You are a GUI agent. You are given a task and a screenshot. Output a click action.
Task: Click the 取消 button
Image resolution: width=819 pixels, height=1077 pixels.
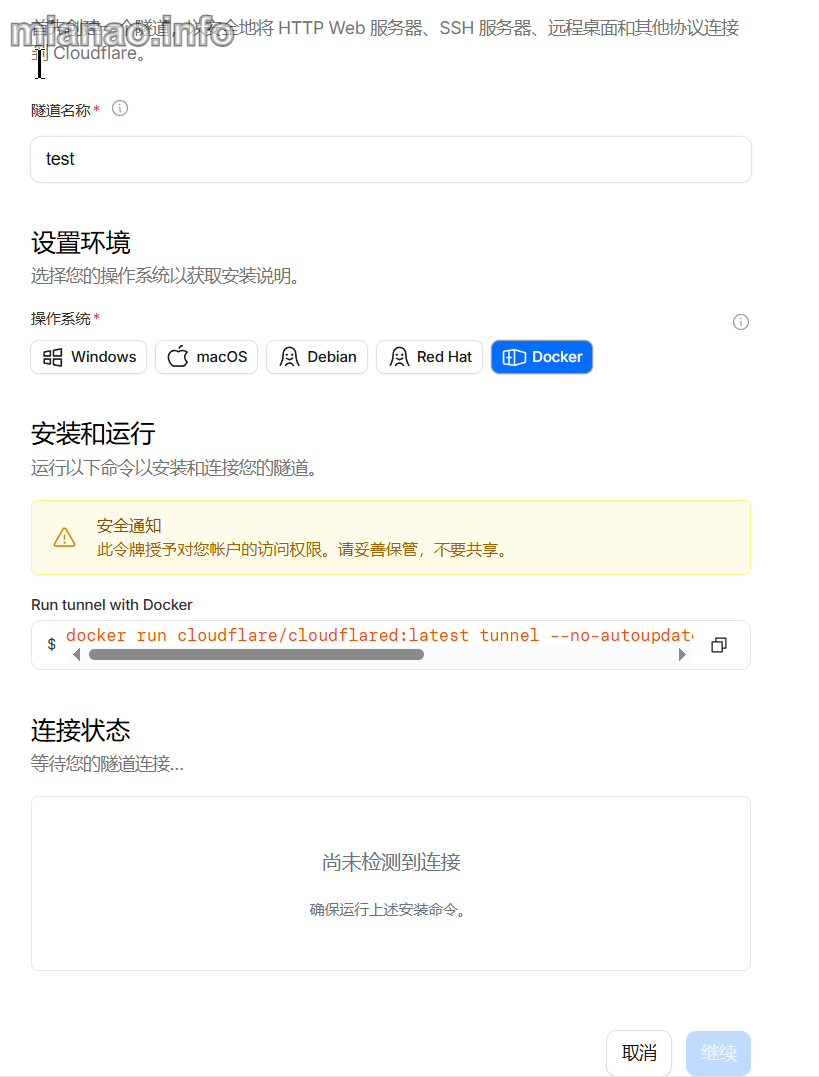(x=639, y=1053)
